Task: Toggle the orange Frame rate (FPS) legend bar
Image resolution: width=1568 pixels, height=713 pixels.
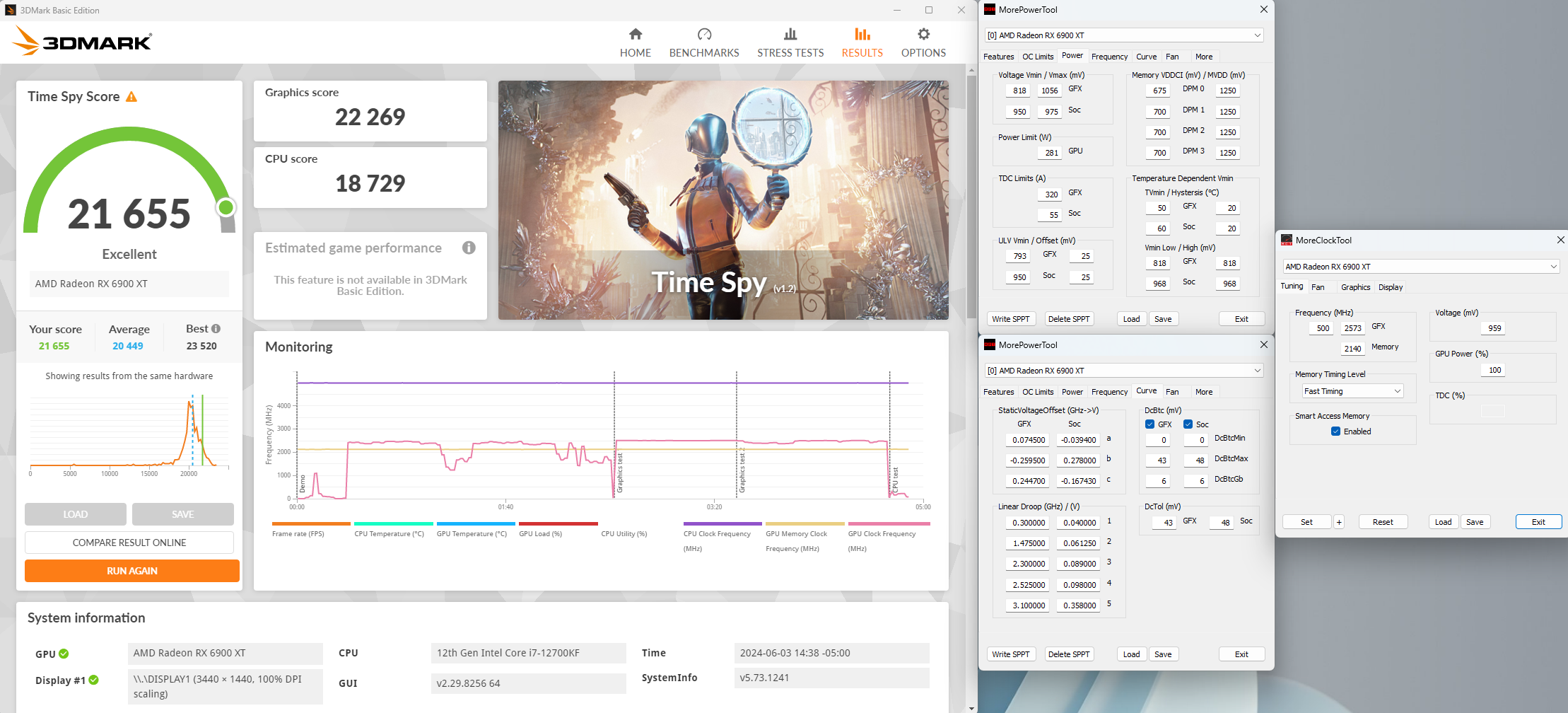Action: pyautogui.click(x=311, y=524)
